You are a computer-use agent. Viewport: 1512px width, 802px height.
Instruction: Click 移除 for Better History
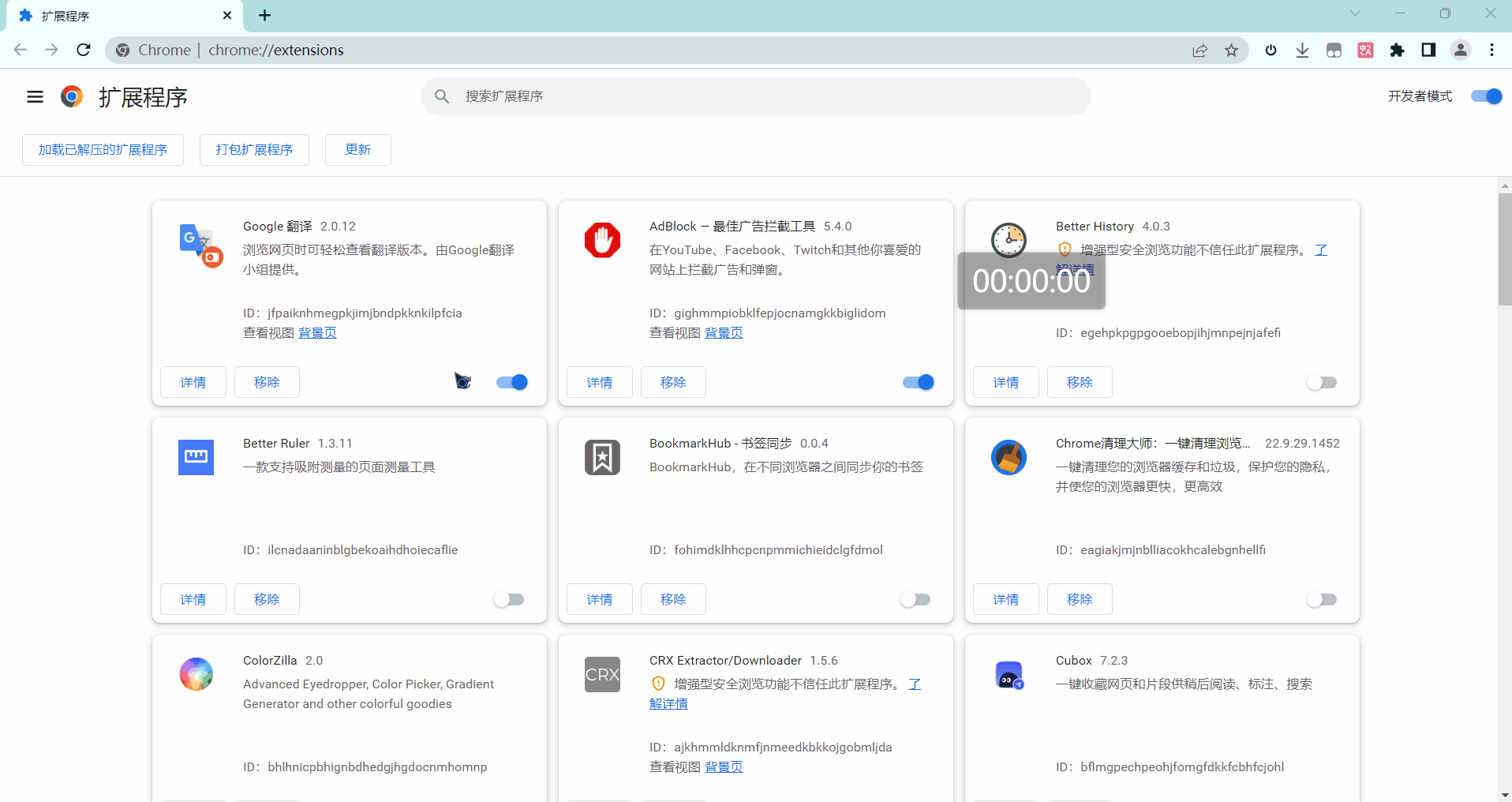pos(1080,382)
